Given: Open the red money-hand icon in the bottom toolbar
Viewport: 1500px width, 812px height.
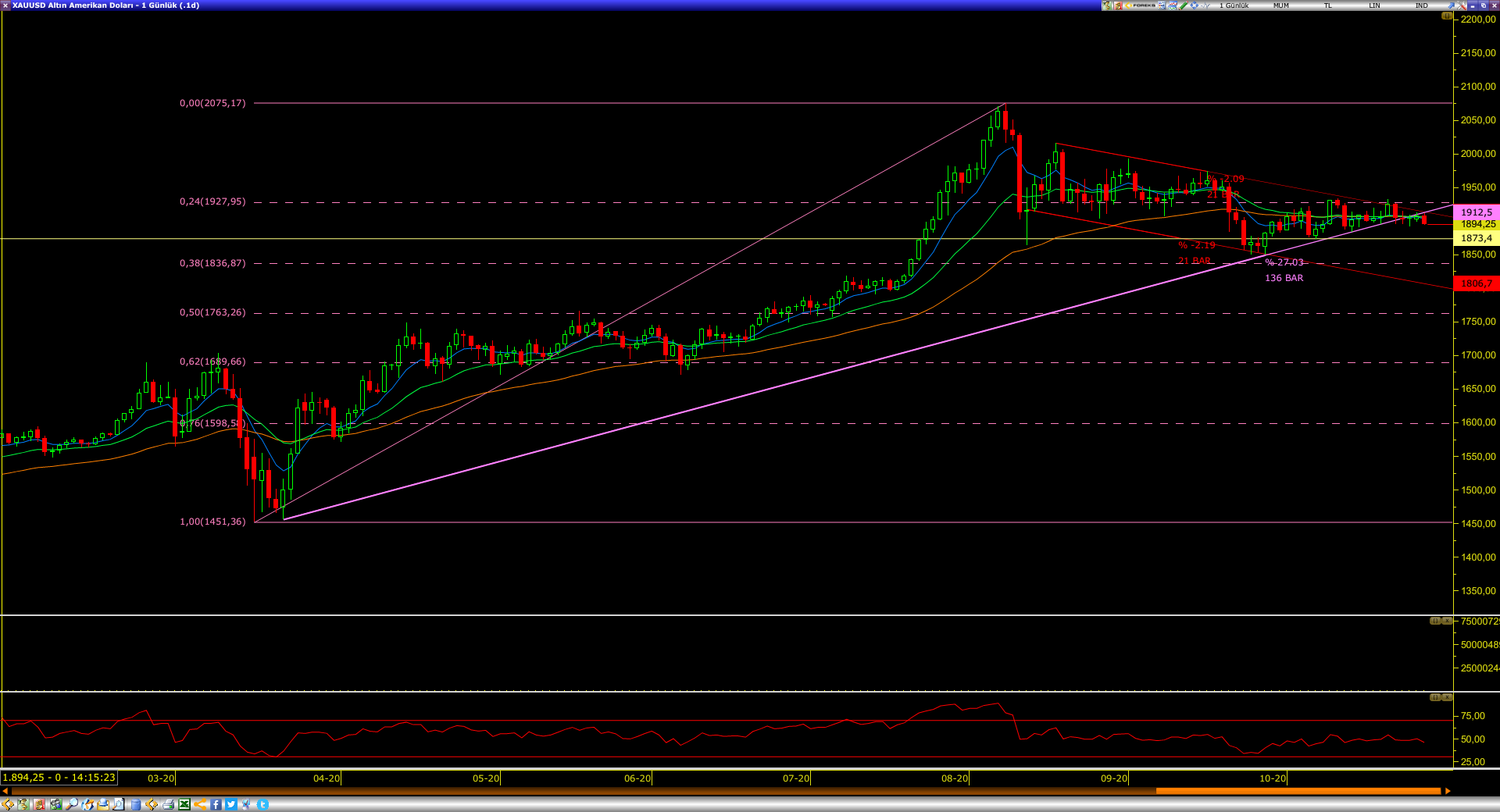Looking at the screenshot, I should coord(39,804).
